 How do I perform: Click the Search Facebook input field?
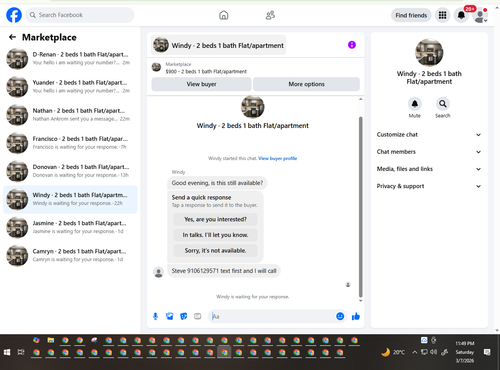click(x=80, y=15)
